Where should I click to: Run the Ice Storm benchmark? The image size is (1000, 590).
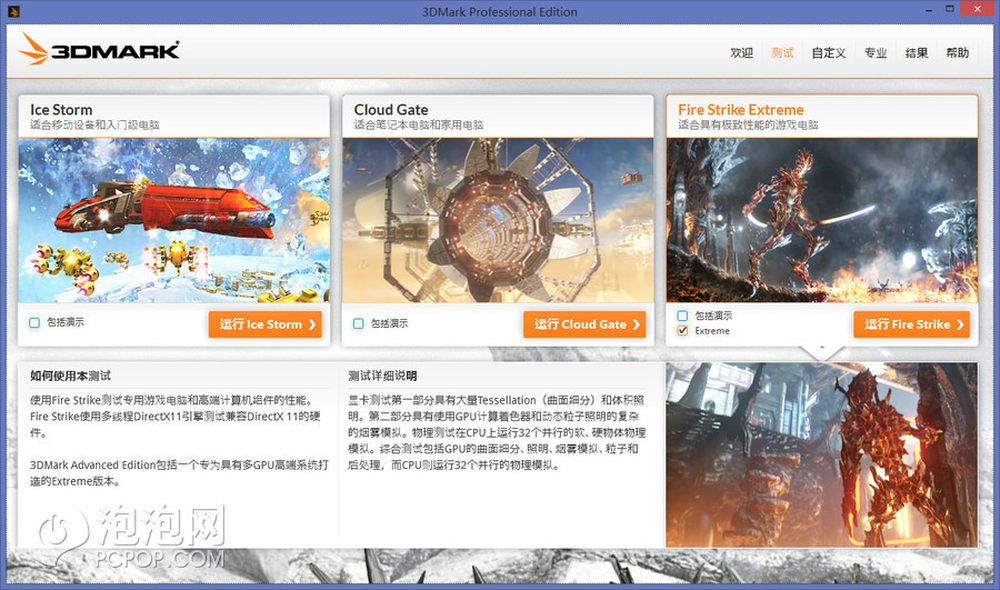[x=265, y=324]
